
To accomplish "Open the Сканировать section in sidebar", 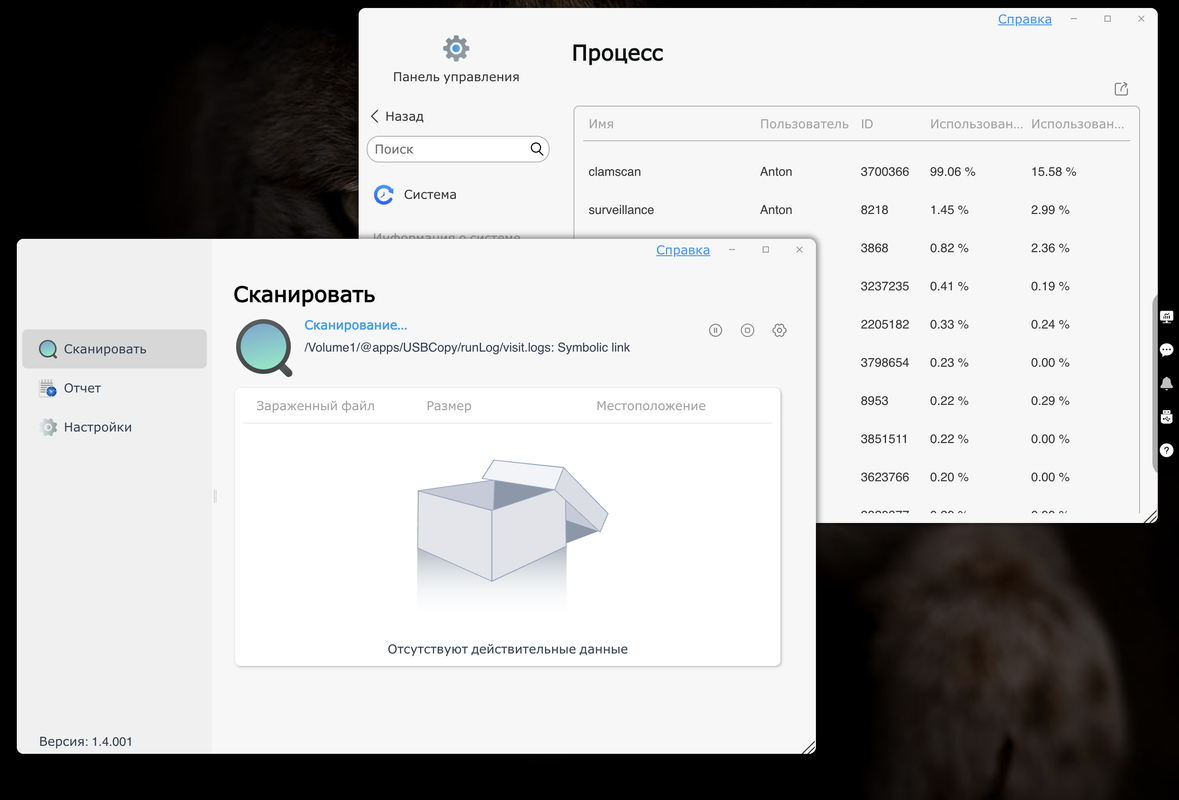I will tap(114, 349).
